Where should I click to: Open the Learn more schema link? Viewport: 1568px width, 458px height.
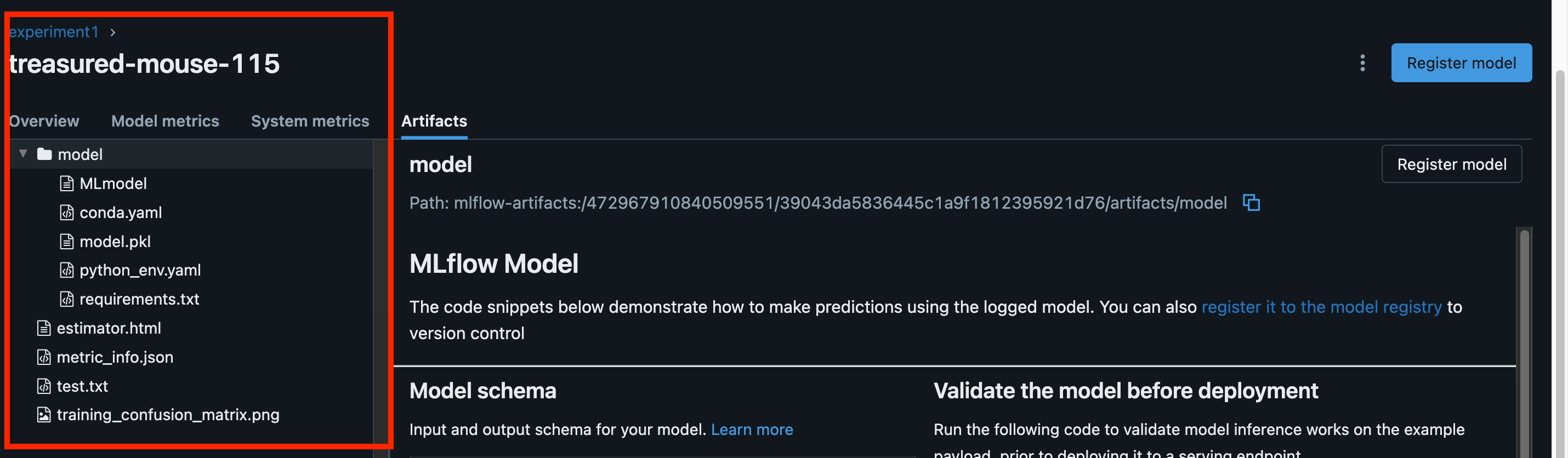(x=752, y=430)
